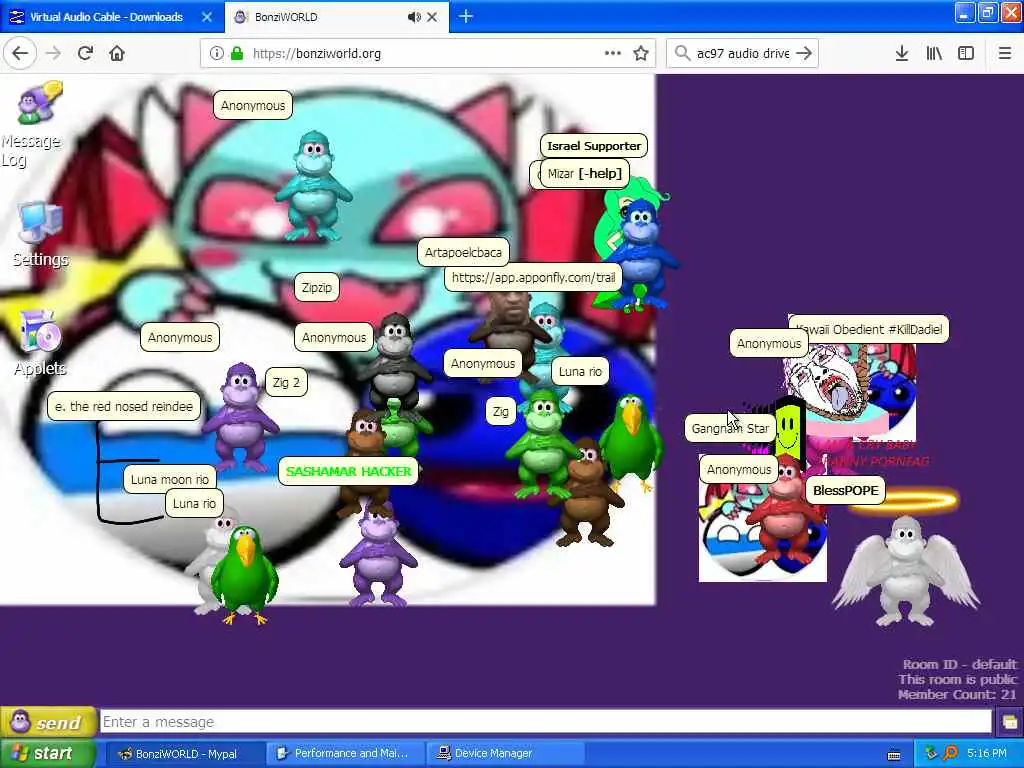Mute the BonziWORLD tab audio icon
1024x768 pixels.
414,17
